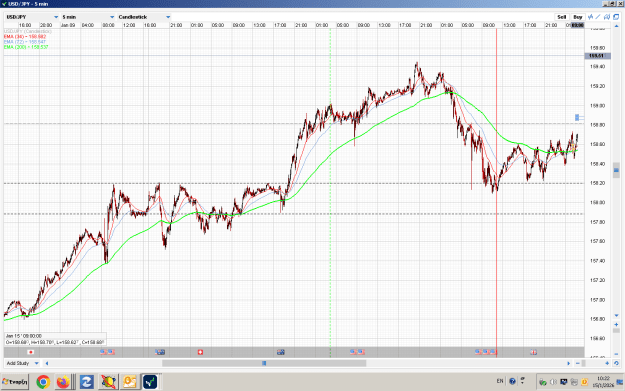Click the EMA (34) legend label
This screenshot has height=391, width=625.
25,37
